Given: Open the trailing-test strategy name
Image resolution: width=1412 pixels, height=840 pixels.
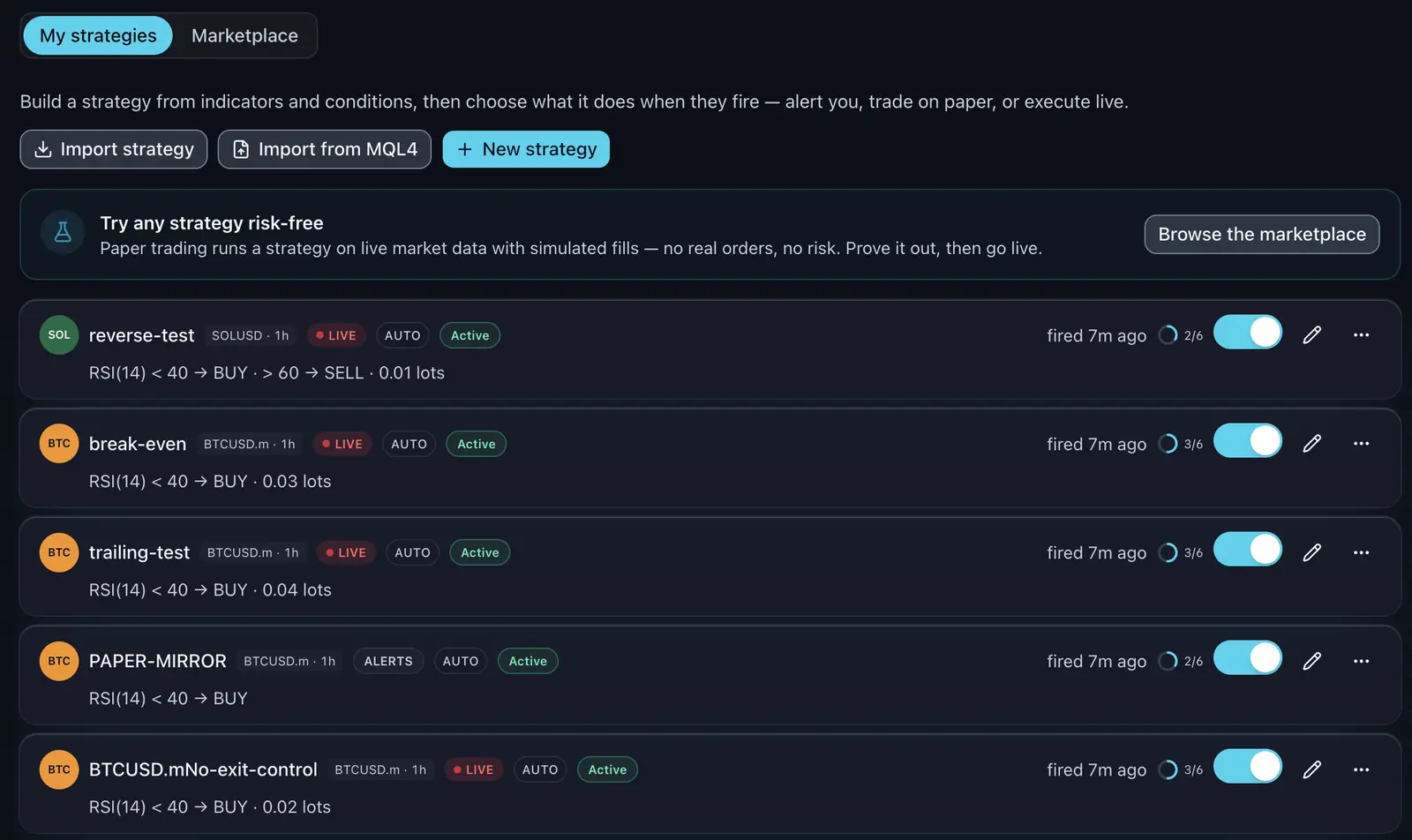Looking at the screenshot, I should point(139,552).
